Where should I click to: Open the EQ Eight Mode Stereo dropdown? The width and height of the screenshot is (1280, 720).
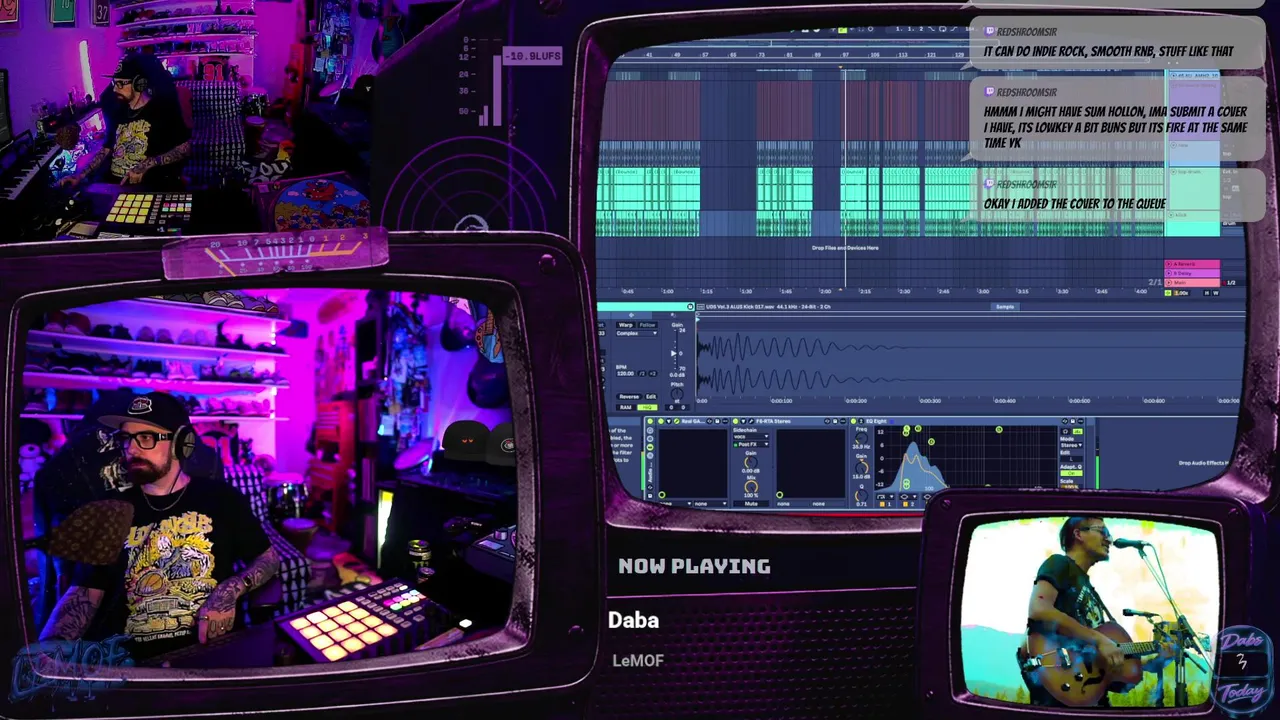click(1071, 445)
